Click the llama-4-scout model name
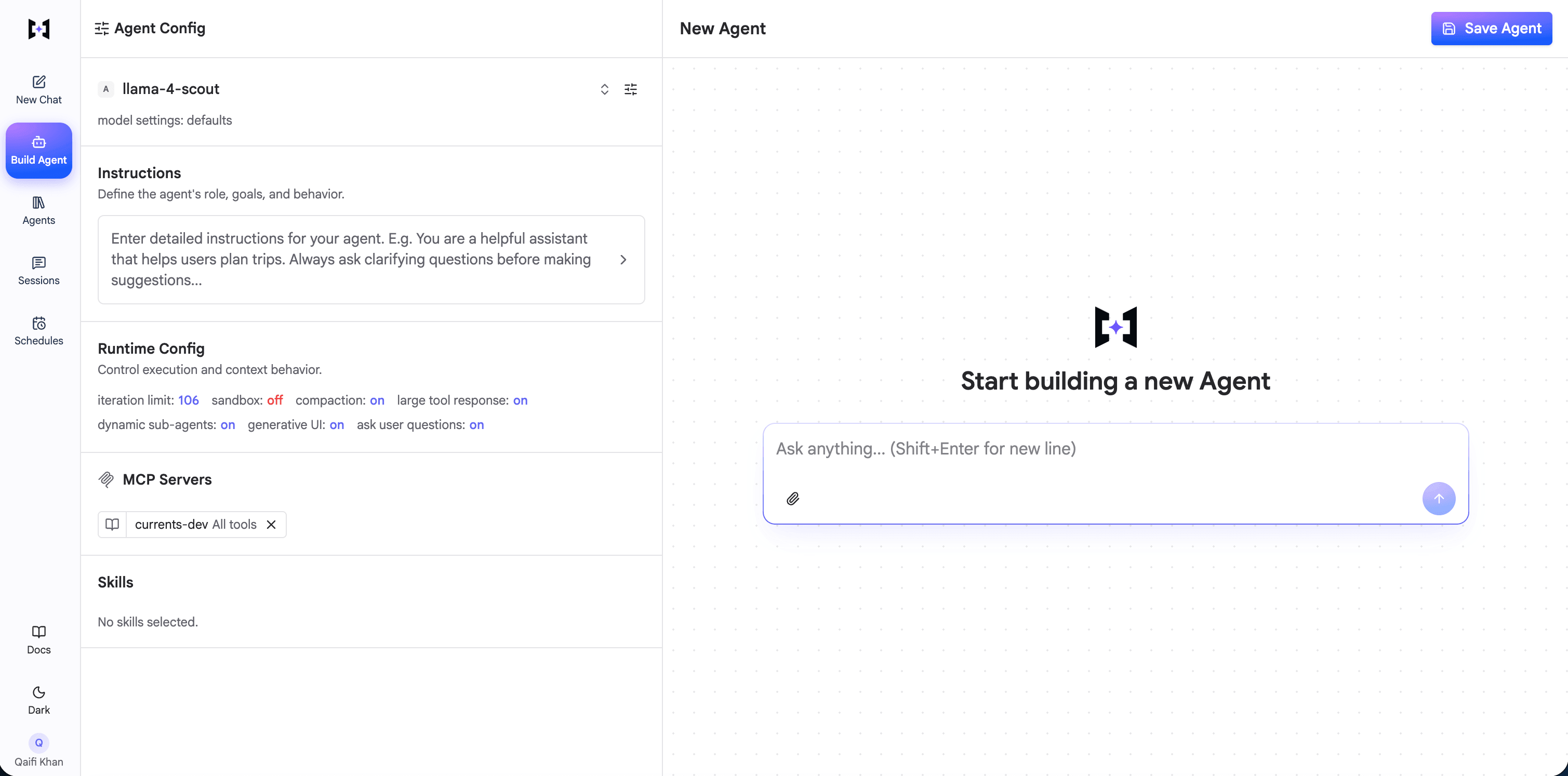This screenshot has width=1568, height=776. [171, 89]
